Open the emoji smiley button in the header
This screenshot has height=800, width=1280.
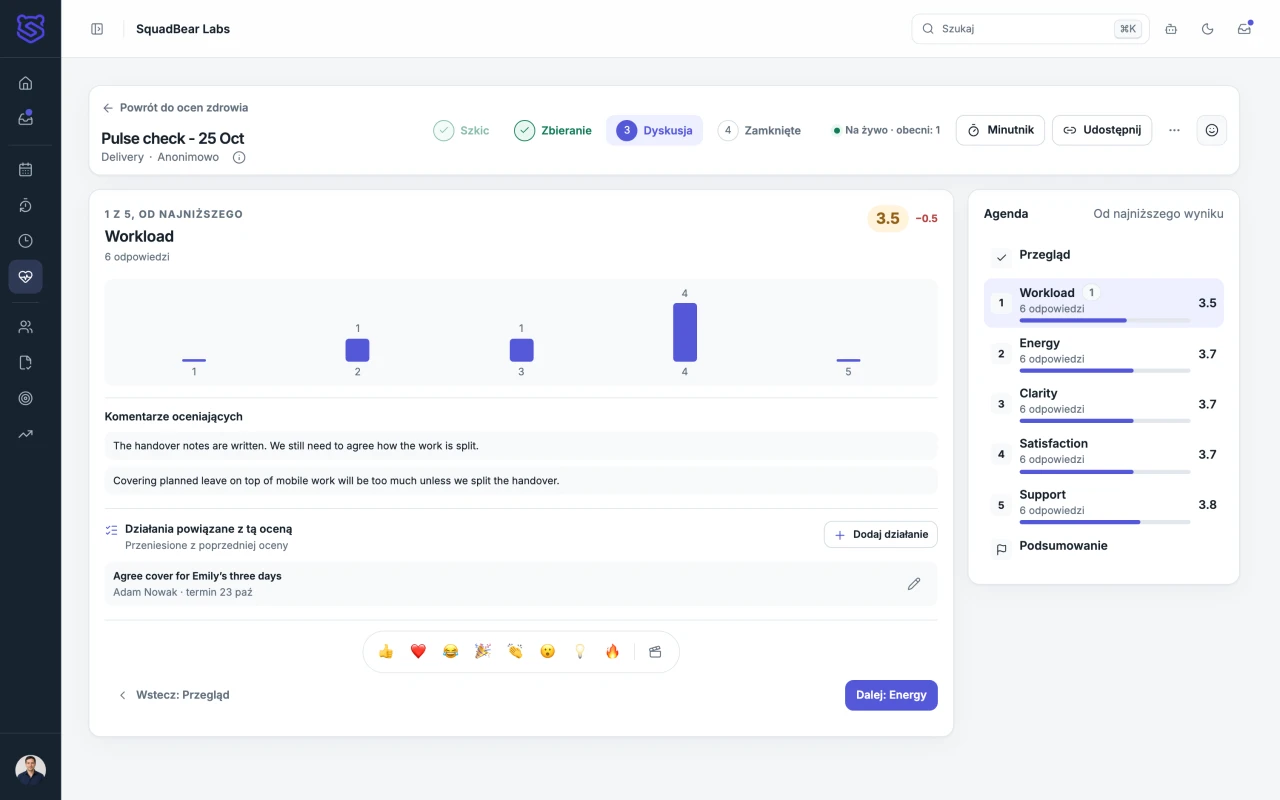click(x=1212, y=130)
